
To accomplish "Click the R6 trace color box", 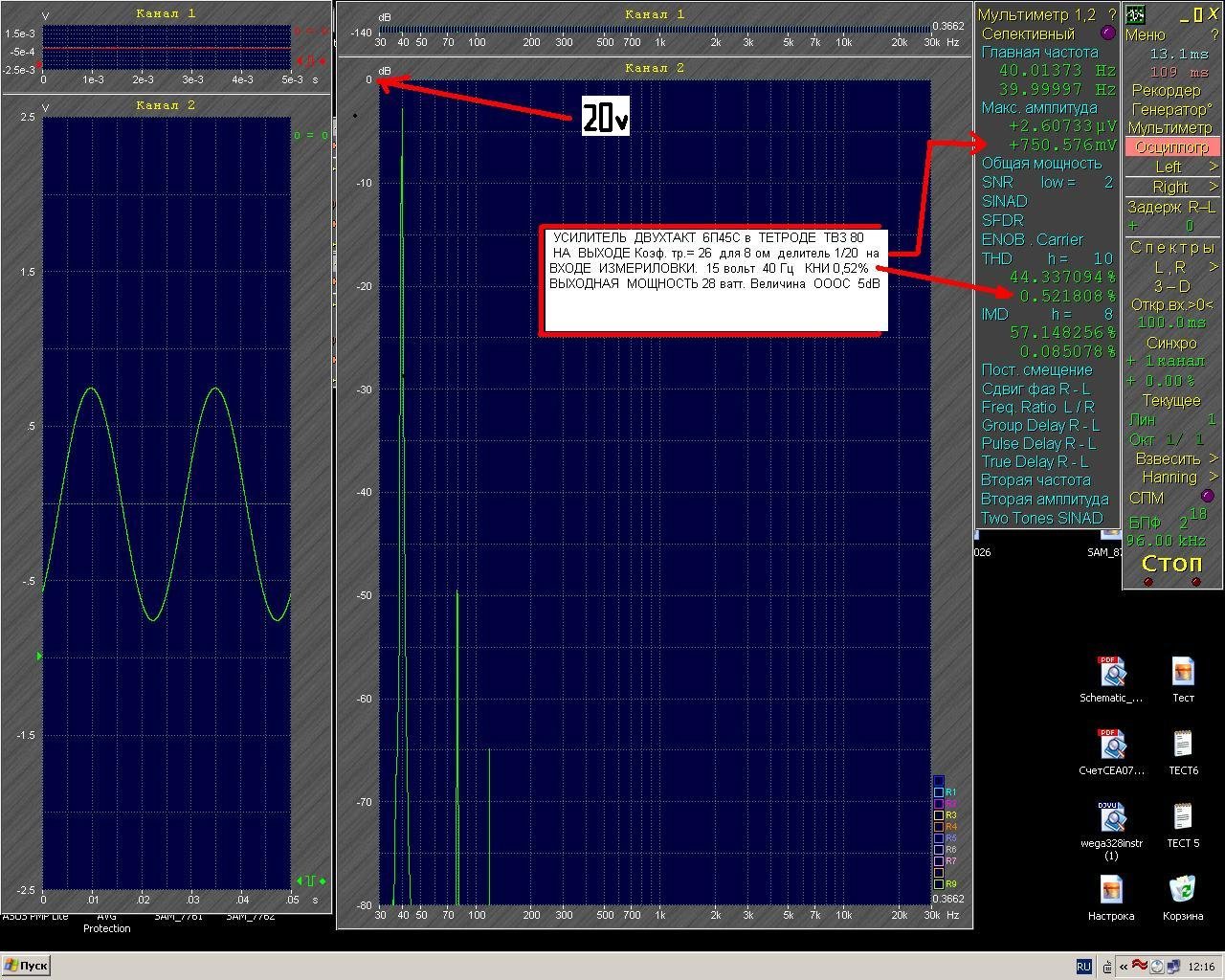I will point(939,850).
